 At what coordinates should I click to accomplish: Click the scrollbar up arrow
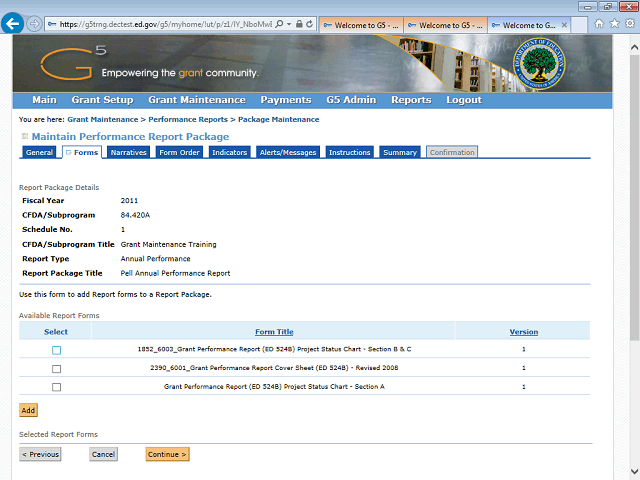tap(634, 47)
